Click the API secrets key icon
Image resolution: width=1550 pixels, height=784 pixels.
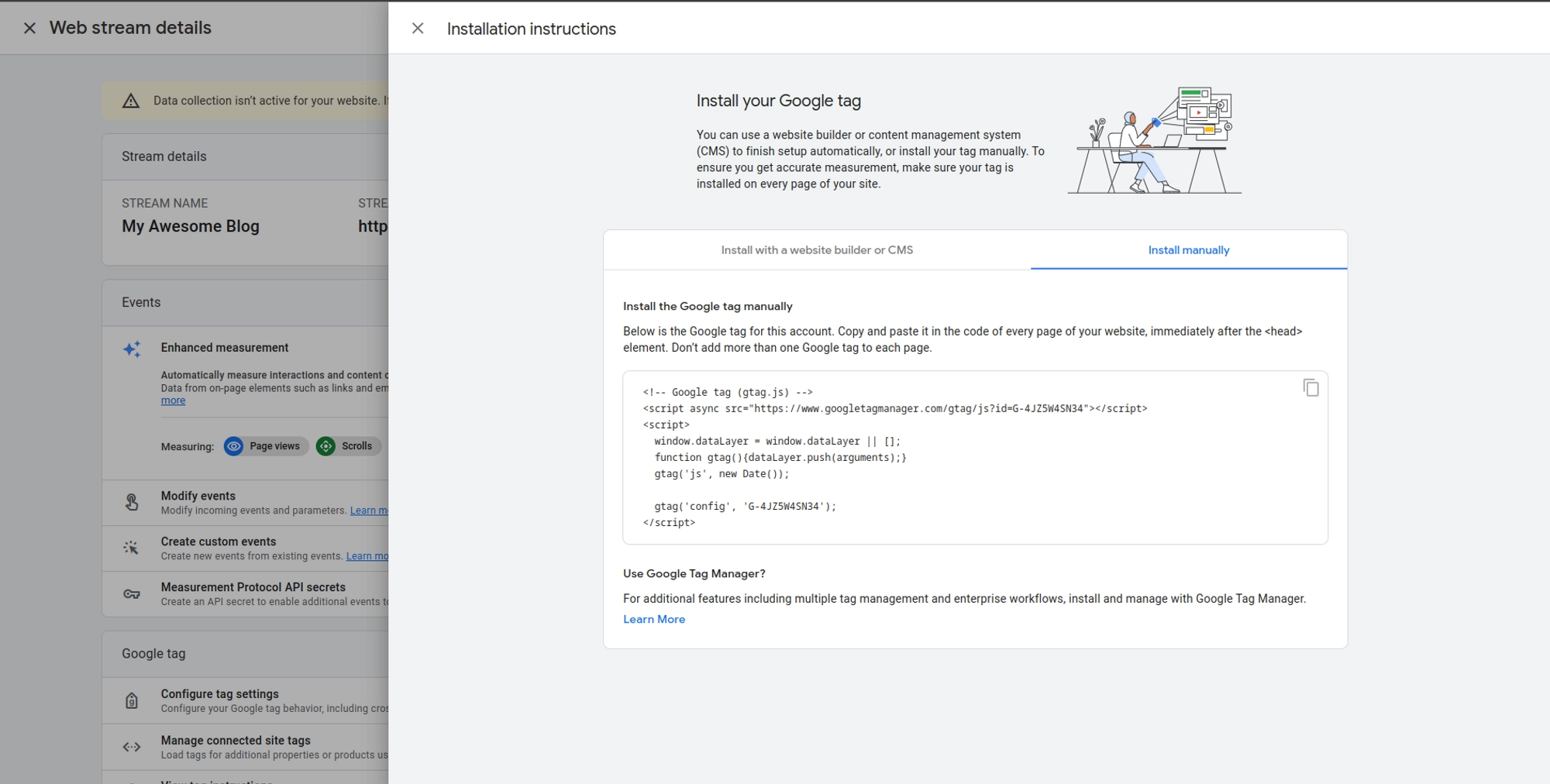tap(132, 594)
